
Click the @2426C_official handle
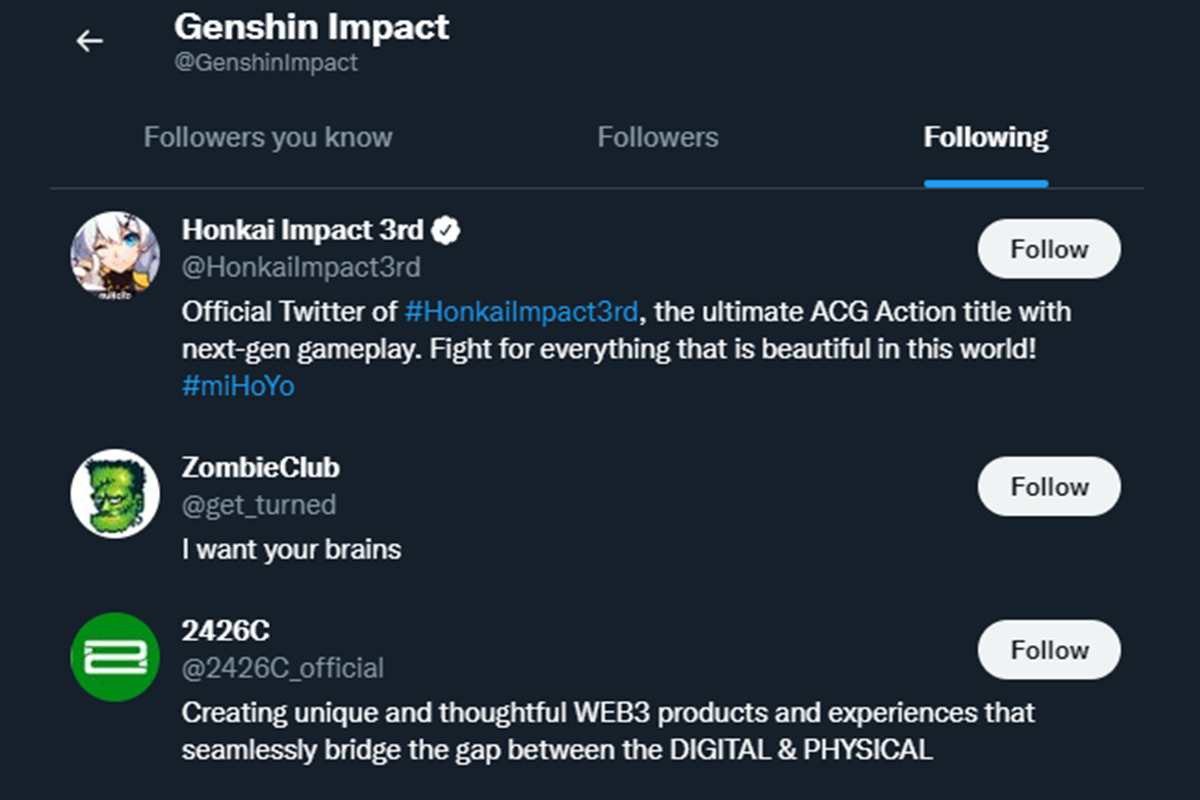pyautogui.click(x=282, y=668)
